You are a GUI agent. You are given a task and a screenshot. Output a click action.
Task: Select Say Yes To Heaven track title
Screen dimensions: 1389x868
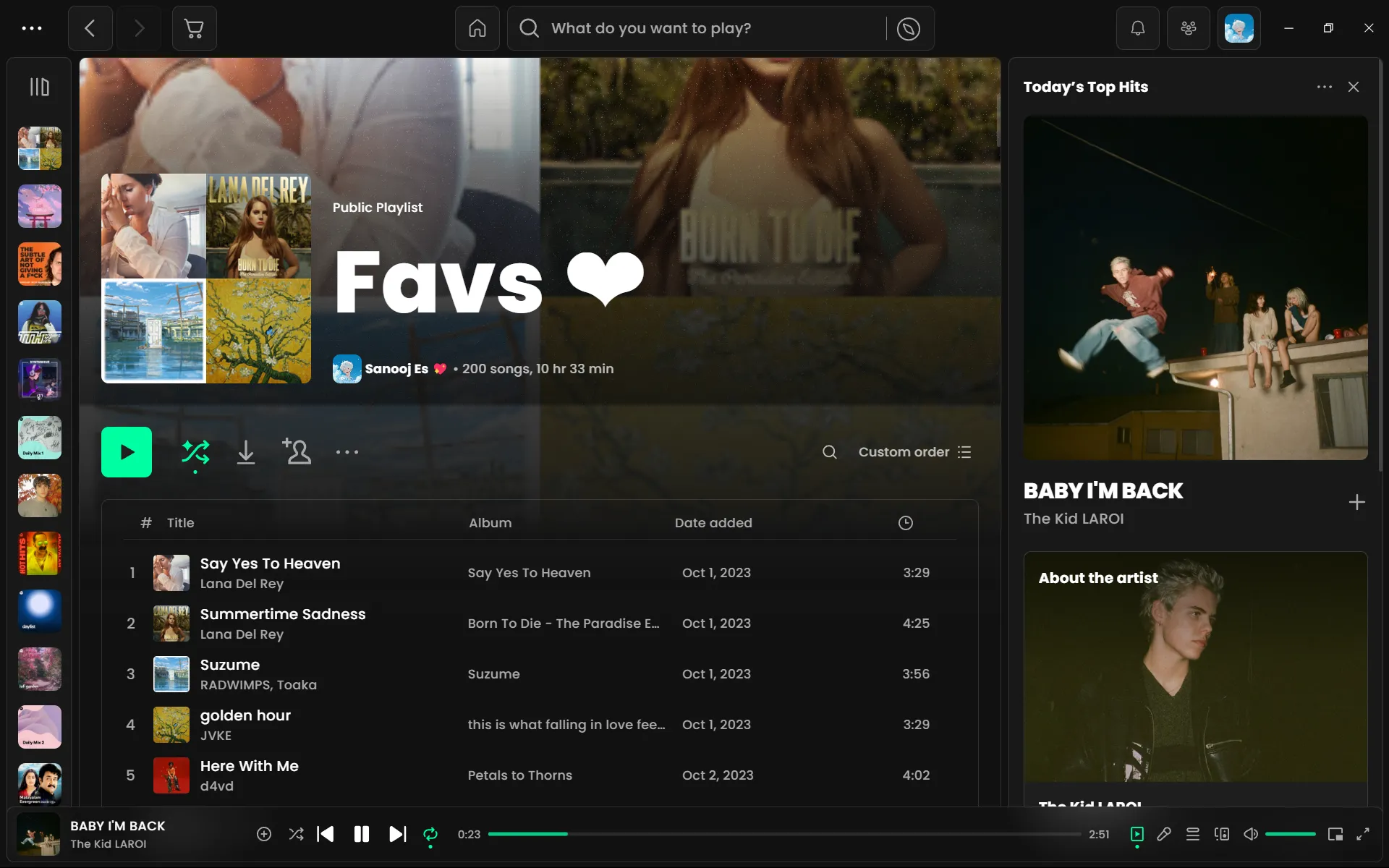(x=270, y=563)
